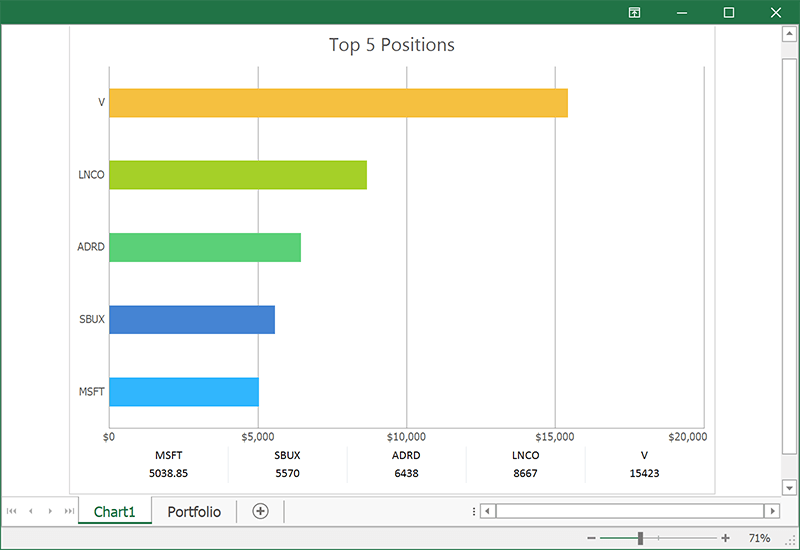Click the horizontal scrollbar left arrow
The width and height of the screenshot is (800, 550).
(x=488, y=511)
